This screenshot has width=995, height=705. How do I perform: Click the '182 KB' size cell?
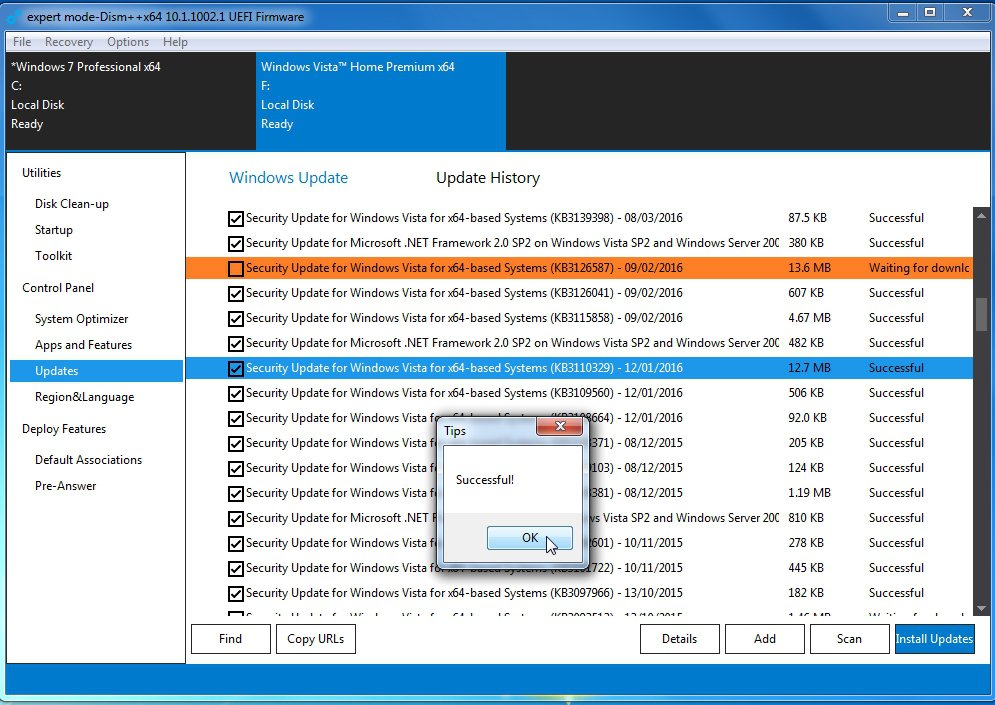[806, 593]
